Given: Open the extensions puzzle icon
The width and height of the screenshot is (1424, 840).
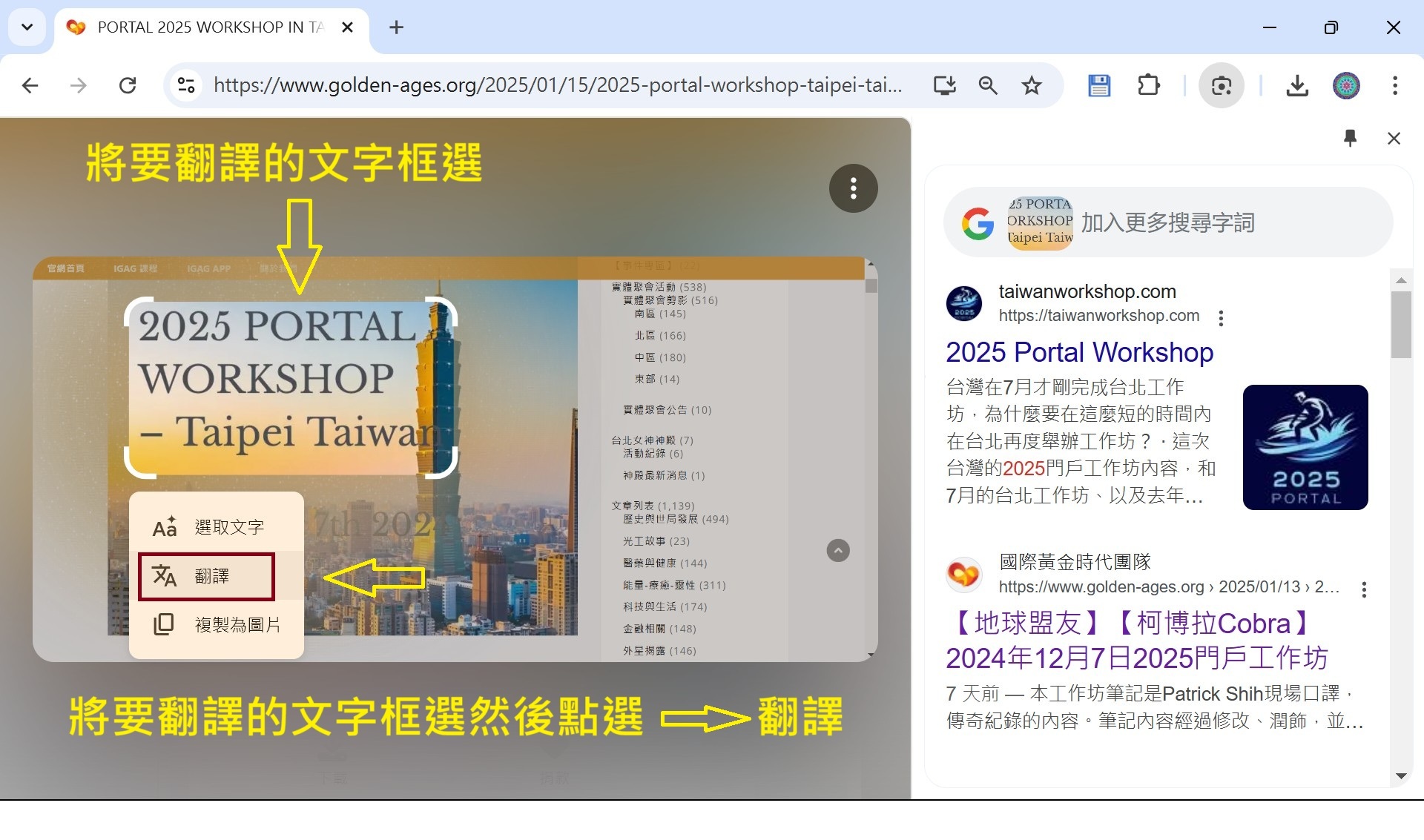Looking at the screenshot, I should [x=1148, y=86].
